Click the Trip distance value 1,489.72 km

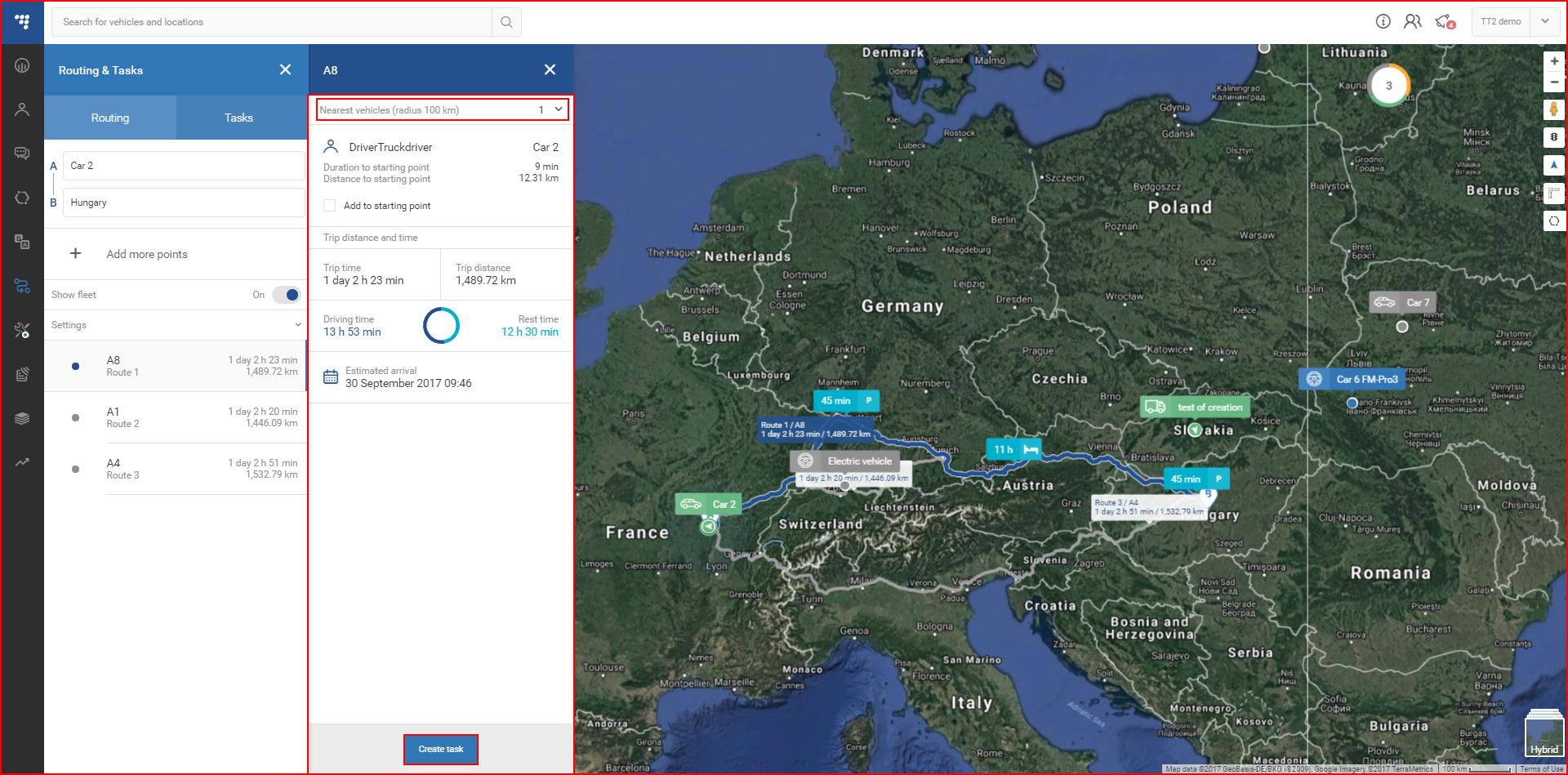click(486, 280)
